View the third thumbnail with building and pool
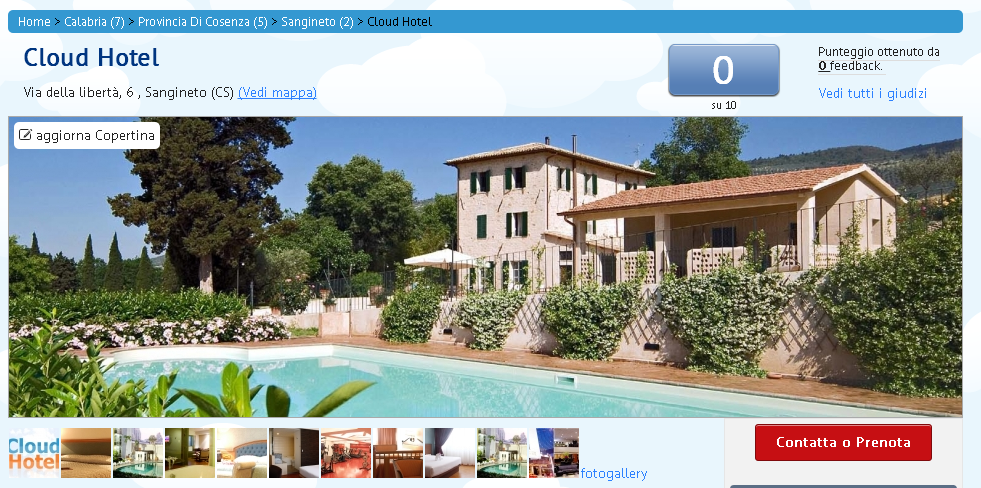 [138, 453]
